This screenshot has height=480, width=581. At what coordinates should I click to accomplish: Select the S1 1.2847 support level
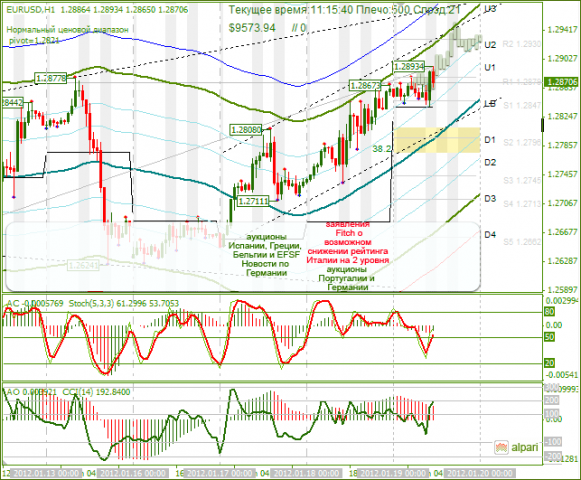click(522, 106)
